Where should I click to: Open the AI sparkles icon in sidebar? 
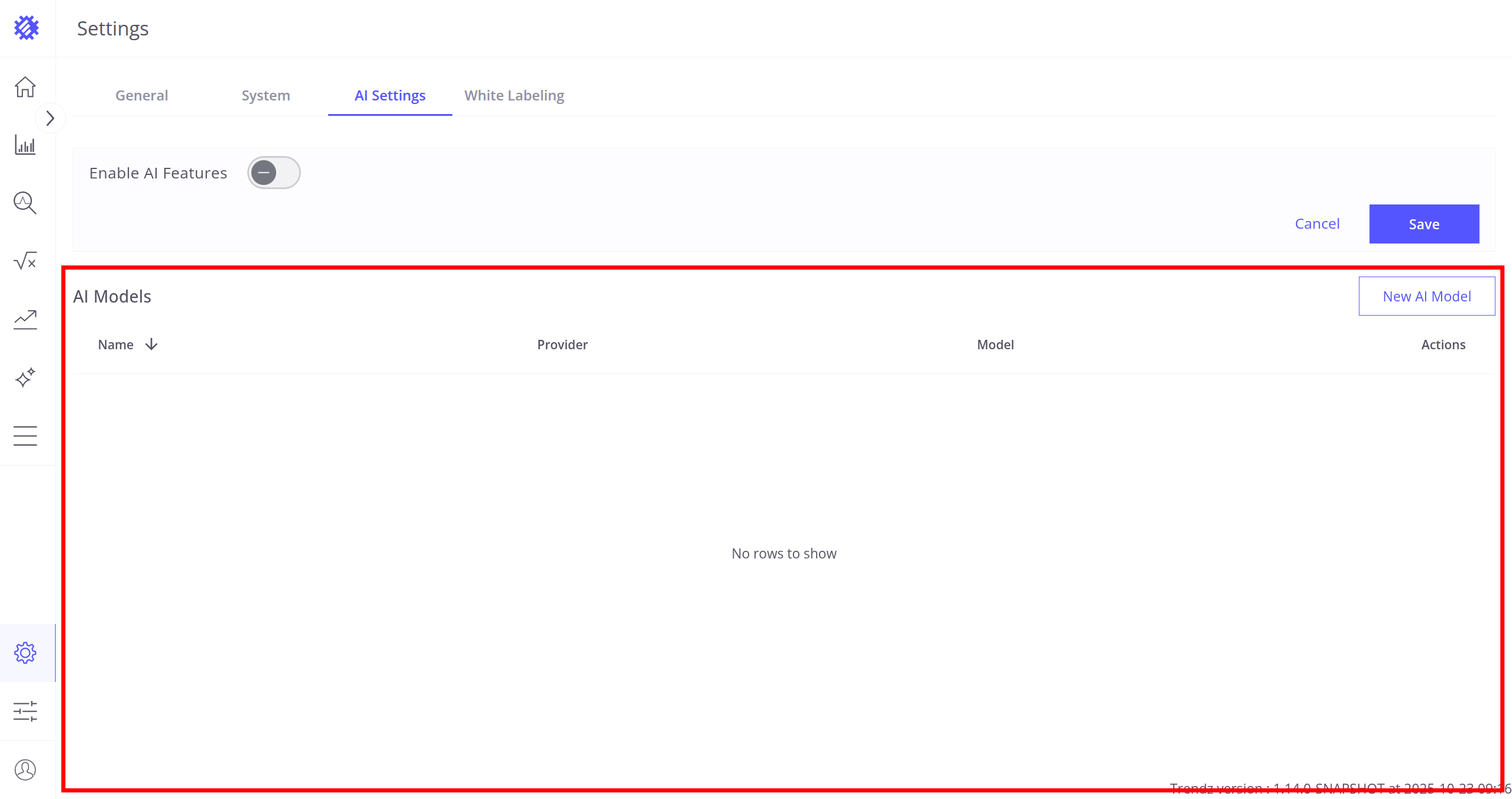tap(25, 377)
